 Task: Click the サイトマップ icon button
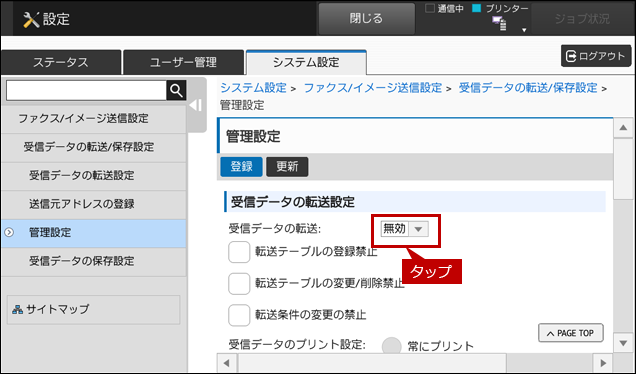click(94, 310)
